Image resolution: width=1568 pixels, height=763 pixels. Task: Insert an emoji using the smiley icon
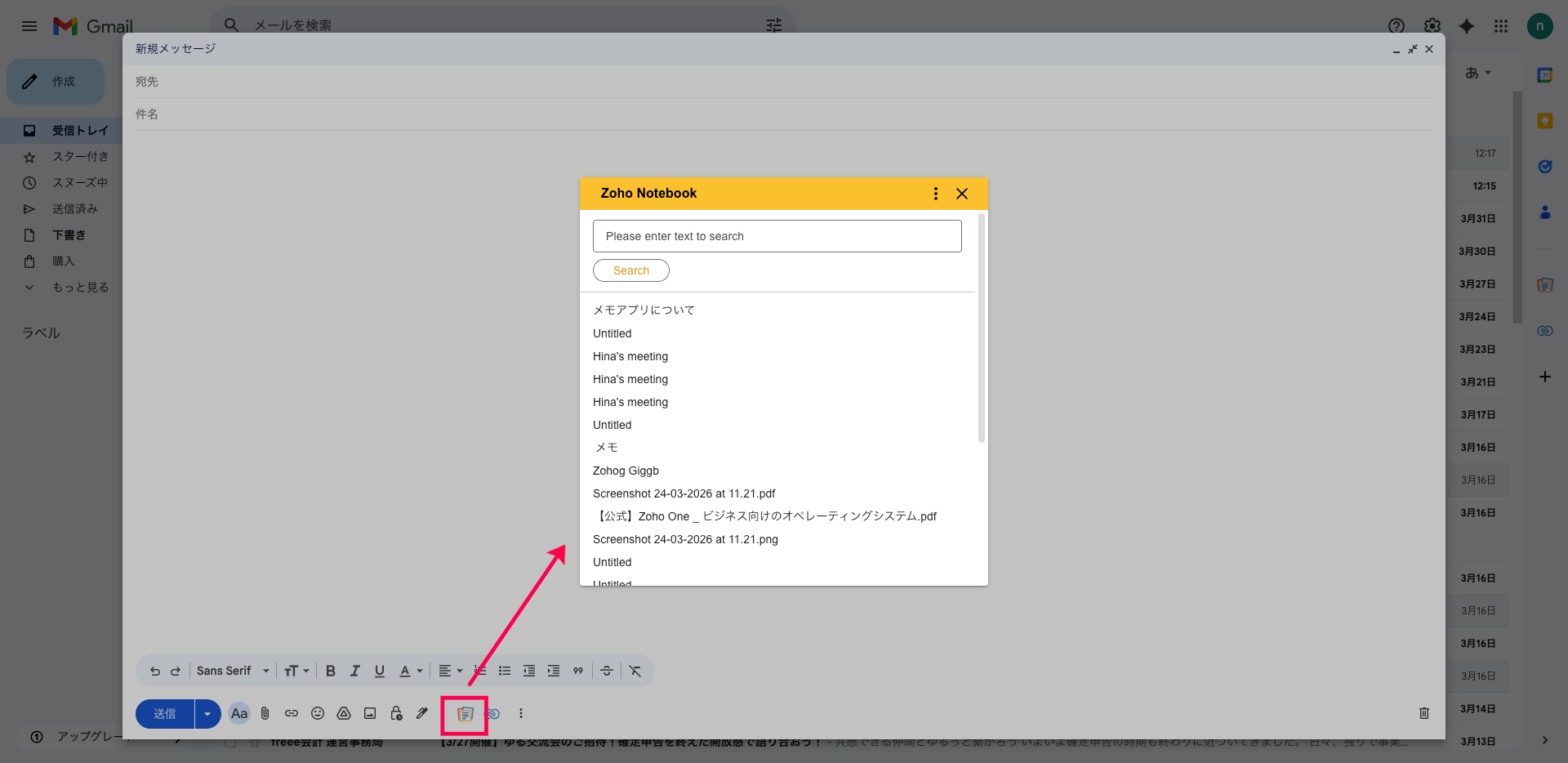click(318, 713)
